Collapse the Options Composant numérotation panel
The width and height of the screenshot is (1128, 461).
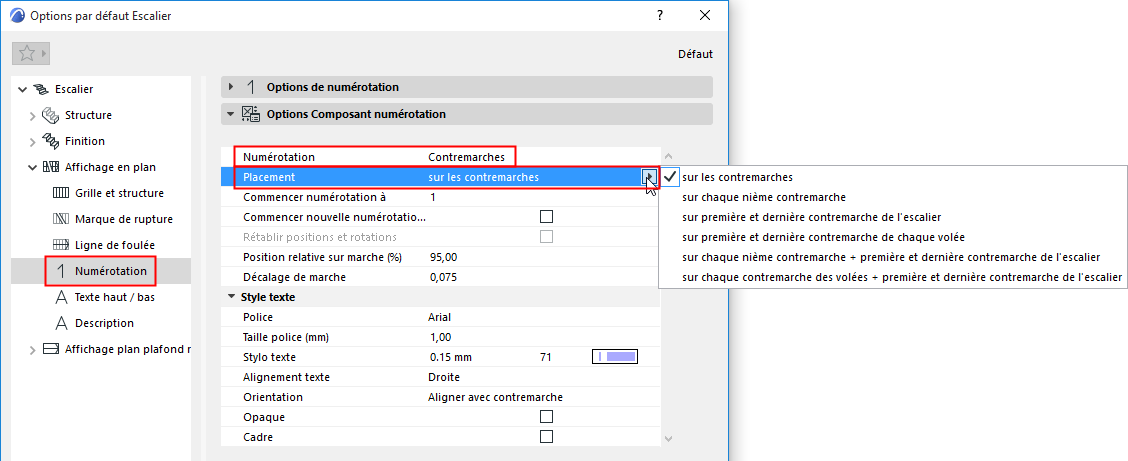[x=231, y=114]
